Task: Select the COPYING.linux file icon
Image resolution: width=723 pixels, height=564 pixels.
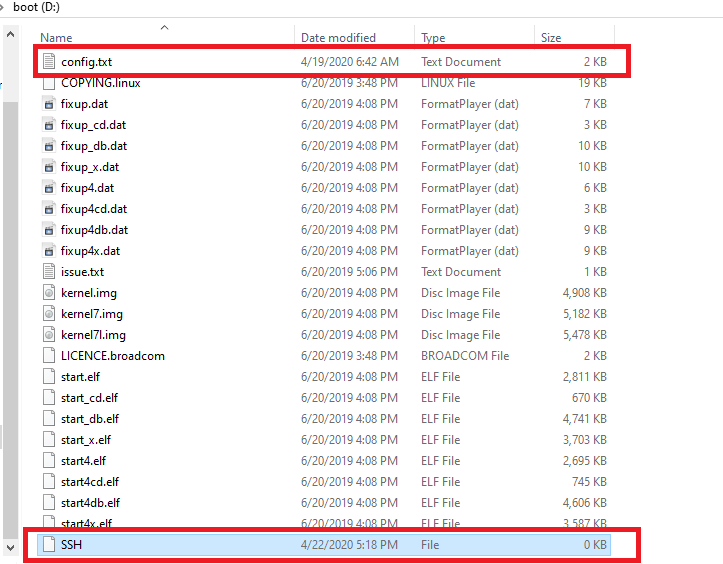Action: coord(49,83)
